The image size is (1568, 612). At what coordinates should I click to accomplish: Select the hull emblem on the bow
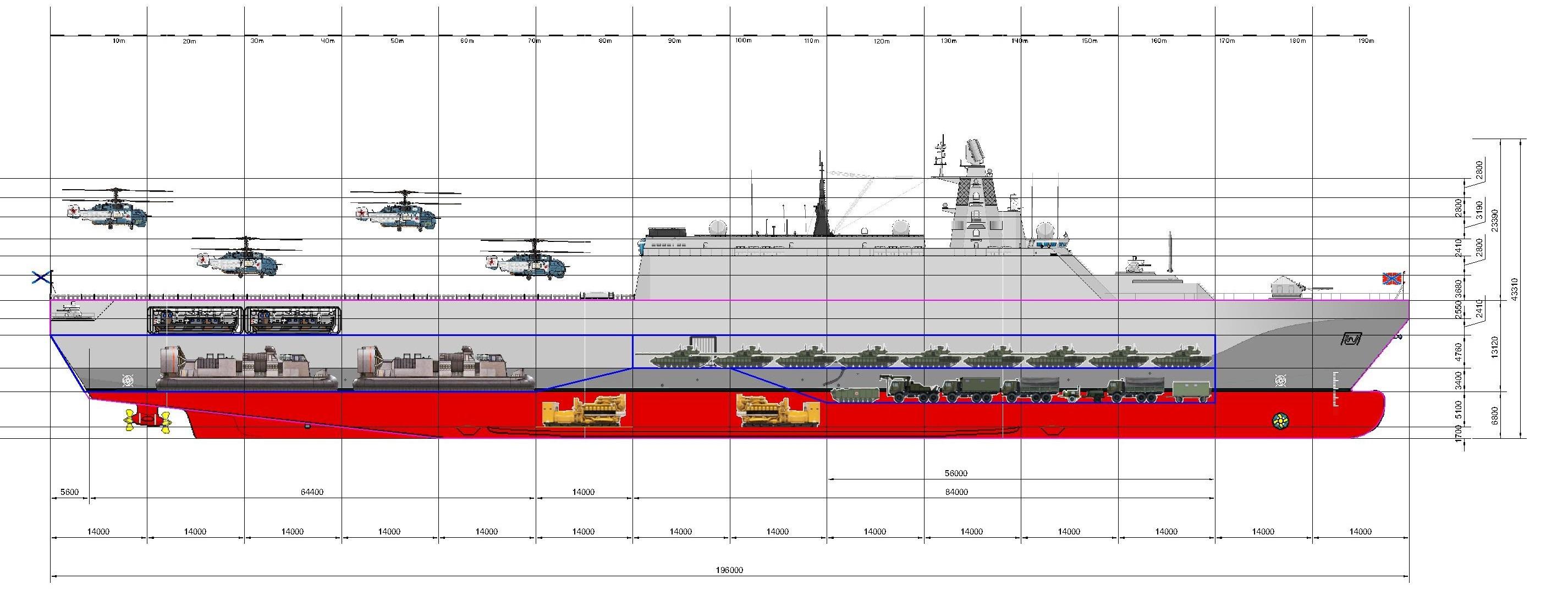(1352, 339)
